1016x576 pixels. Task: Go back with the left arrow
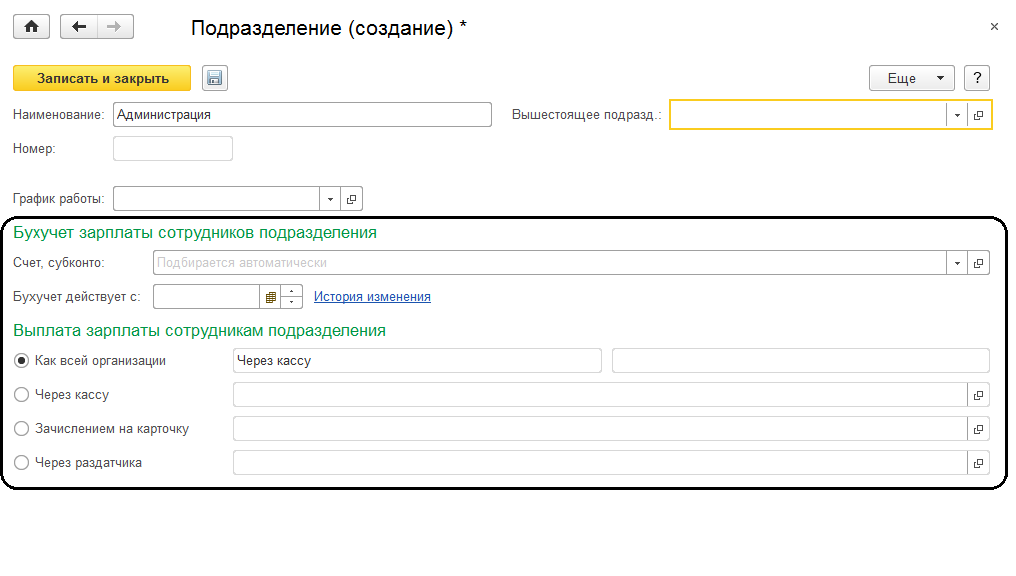(79, 27)
